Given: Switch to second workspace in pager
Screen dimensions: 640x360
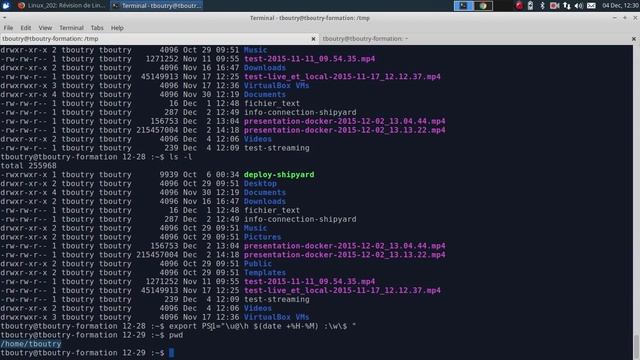Looking at the screenshot, I should (x=483, y=6).
